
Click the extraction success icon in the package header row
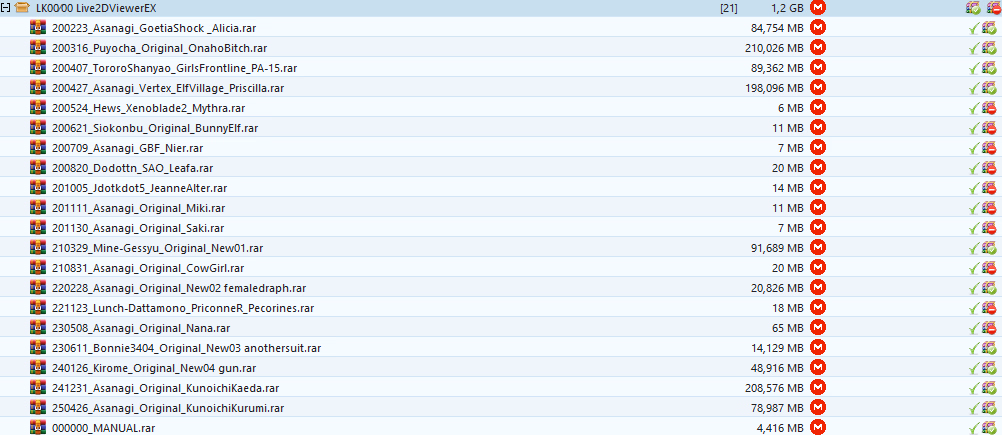click(973, 8)
